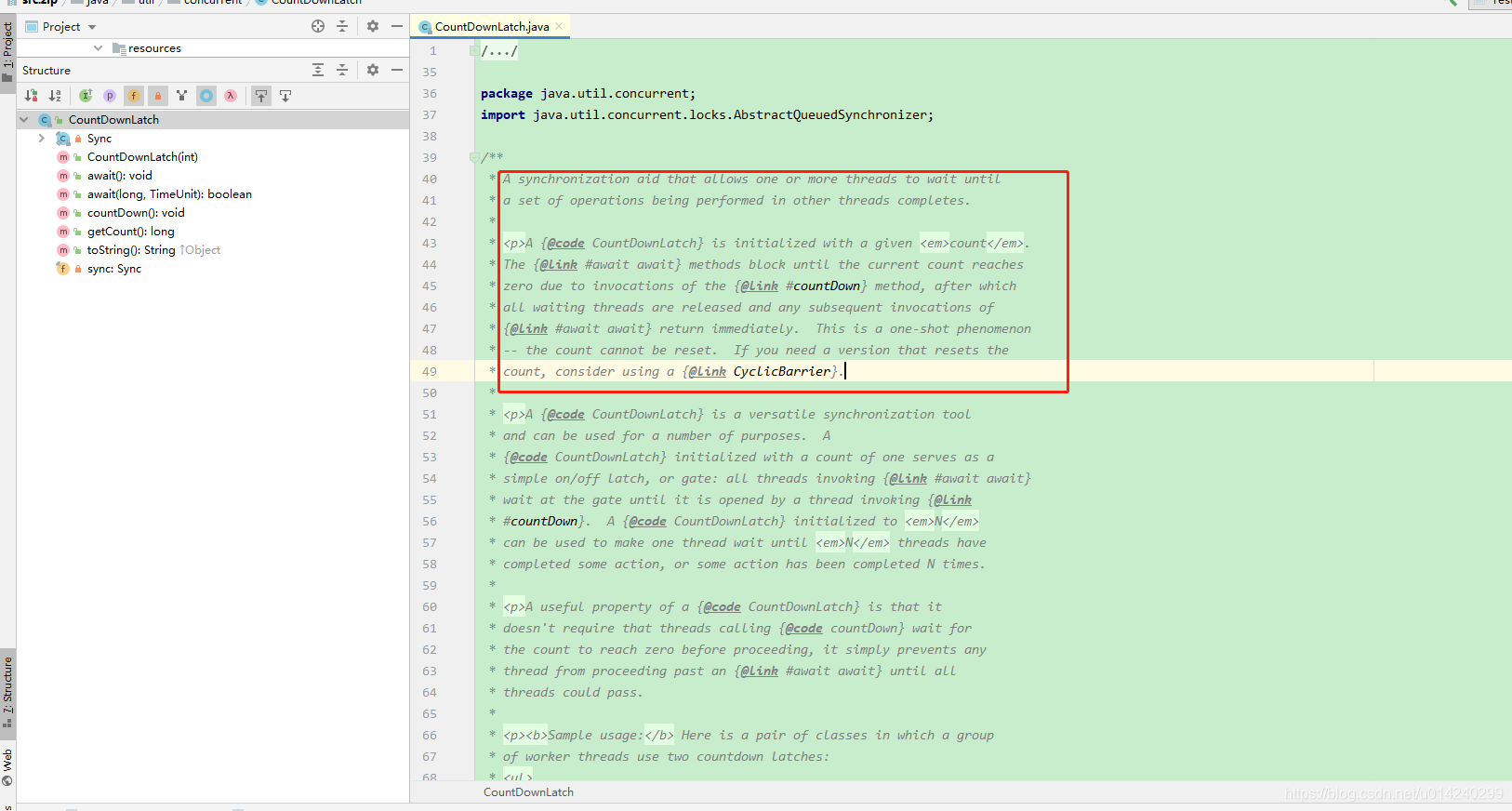This screenshot has width=1512, height=811.
Task: Unfold the collapsed header comment on line 1
Action: (474, 51)
